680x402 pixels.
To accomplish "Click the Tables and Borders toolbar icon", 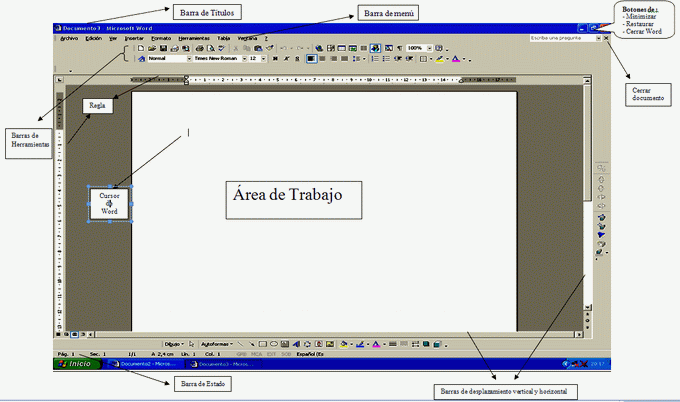I will [330, 48].
